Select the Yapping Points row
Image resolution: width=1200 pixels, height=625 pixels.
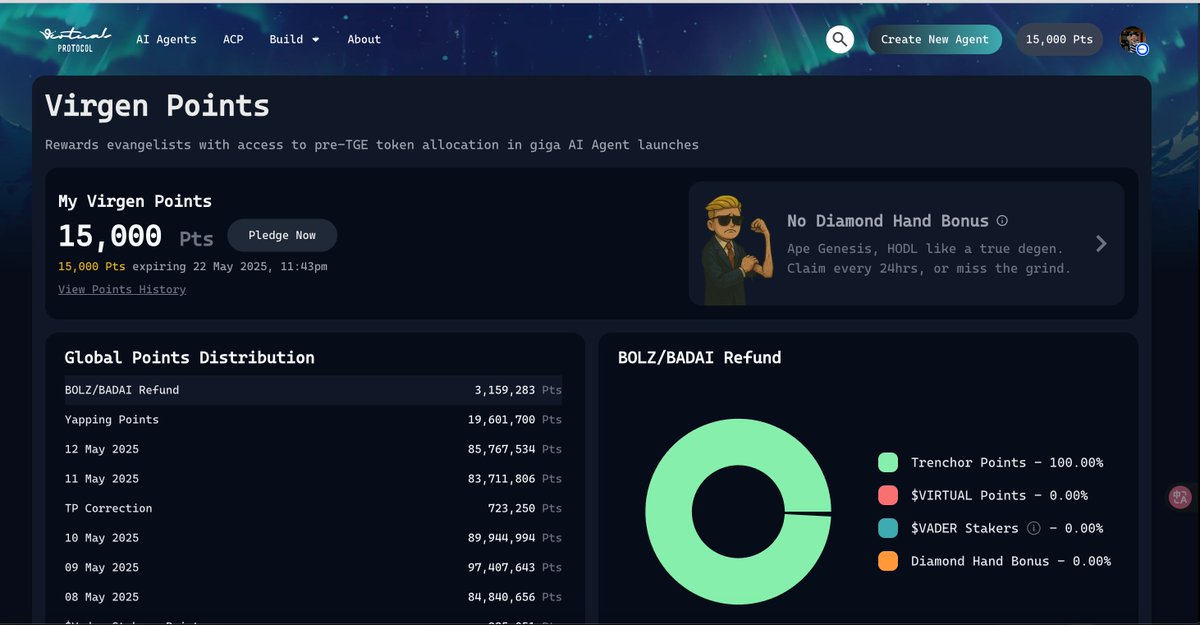(x=313, y=420)
